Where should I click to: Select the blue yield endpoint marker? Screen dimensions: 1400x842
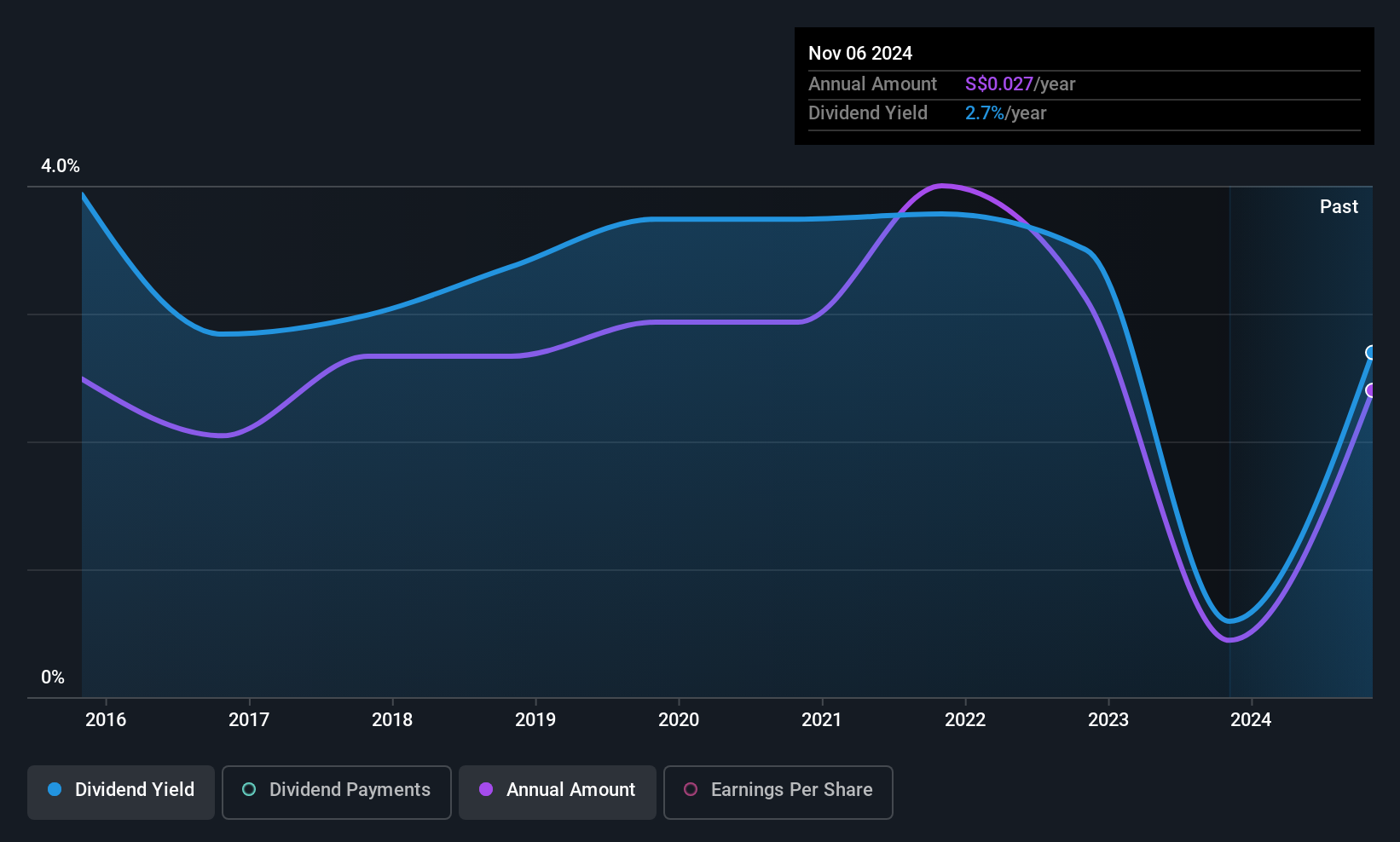point(1372,353)
